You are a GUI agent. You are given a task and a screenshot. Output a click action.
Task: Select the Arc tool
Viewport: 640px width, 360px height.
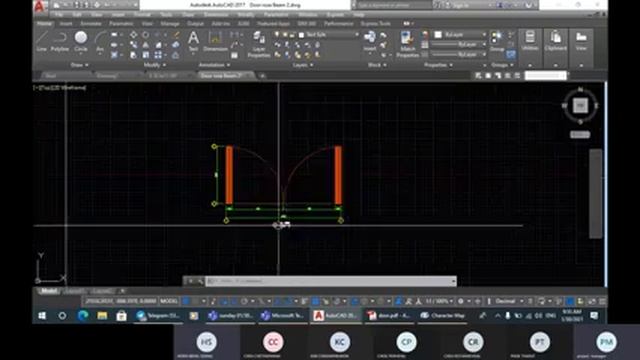[100, 41]
